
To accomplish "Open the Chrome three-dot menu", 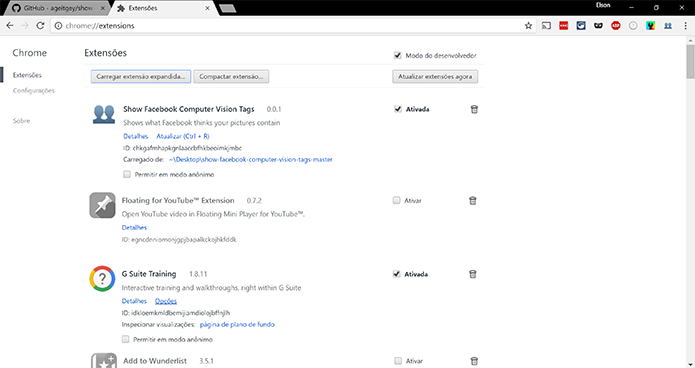I will pos(685,26).
